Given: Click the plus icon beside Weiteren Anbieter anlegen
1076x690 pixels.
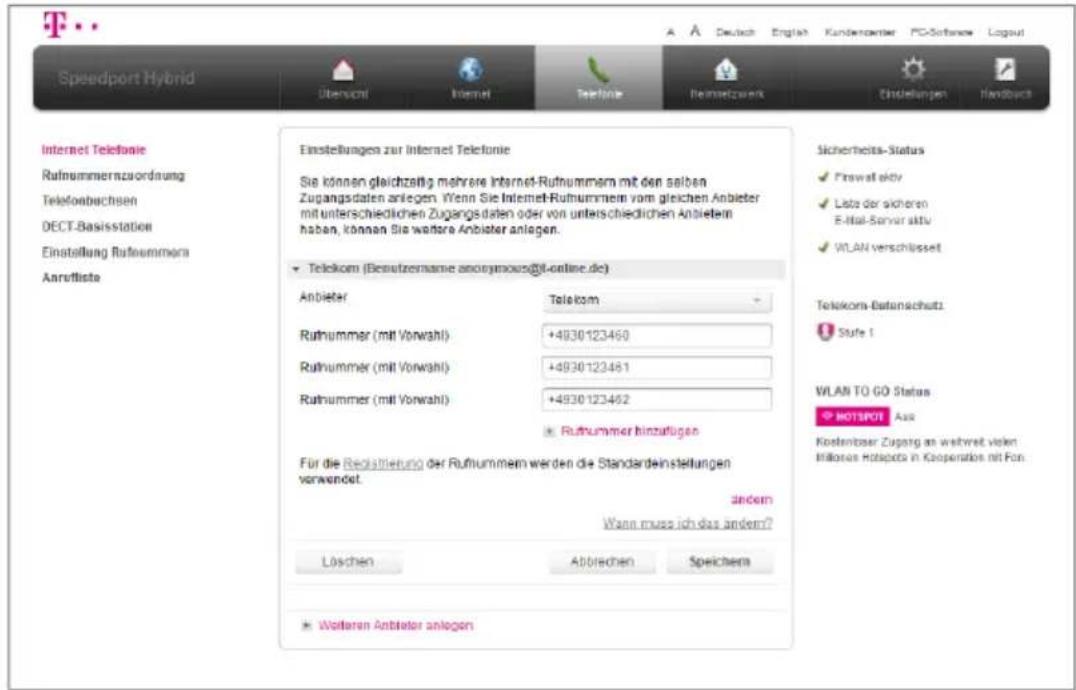Looking at the screenshot, I should pyautogui.click(x=307, y=626).
